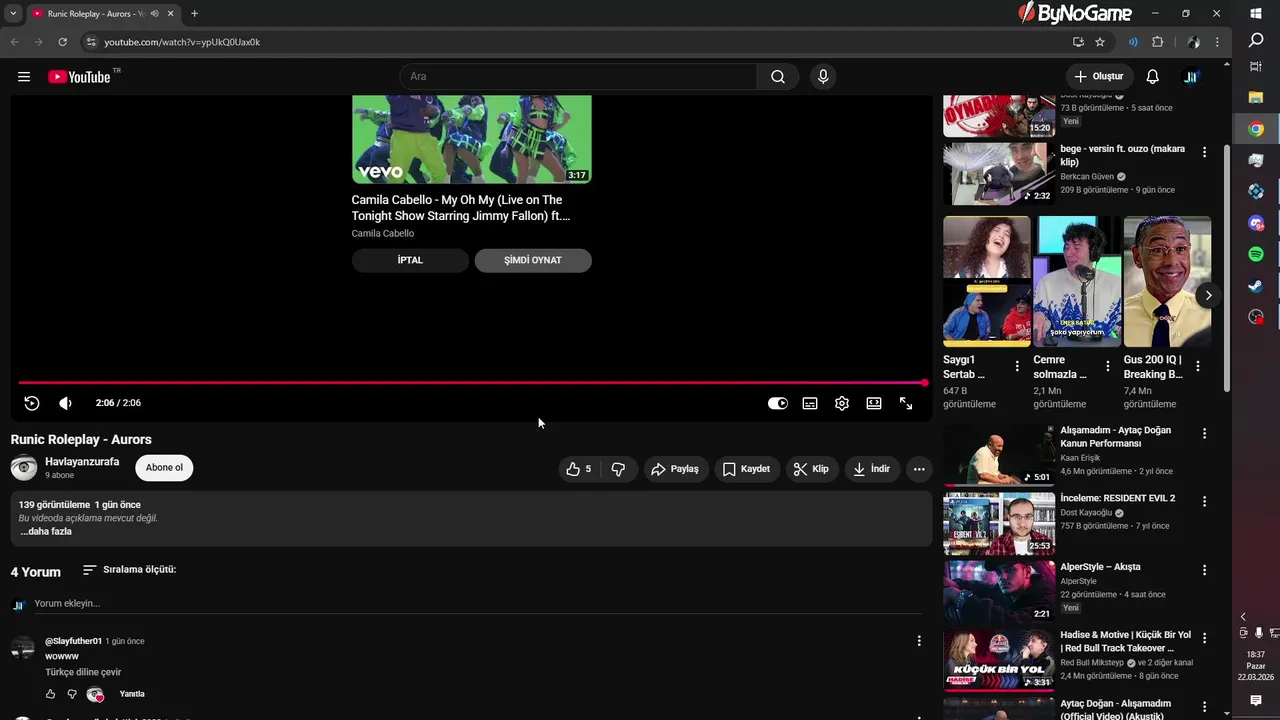1280x720 pixels.
Task: Toggle the autoplay switch in player
Action: click(x=778, y=403)
